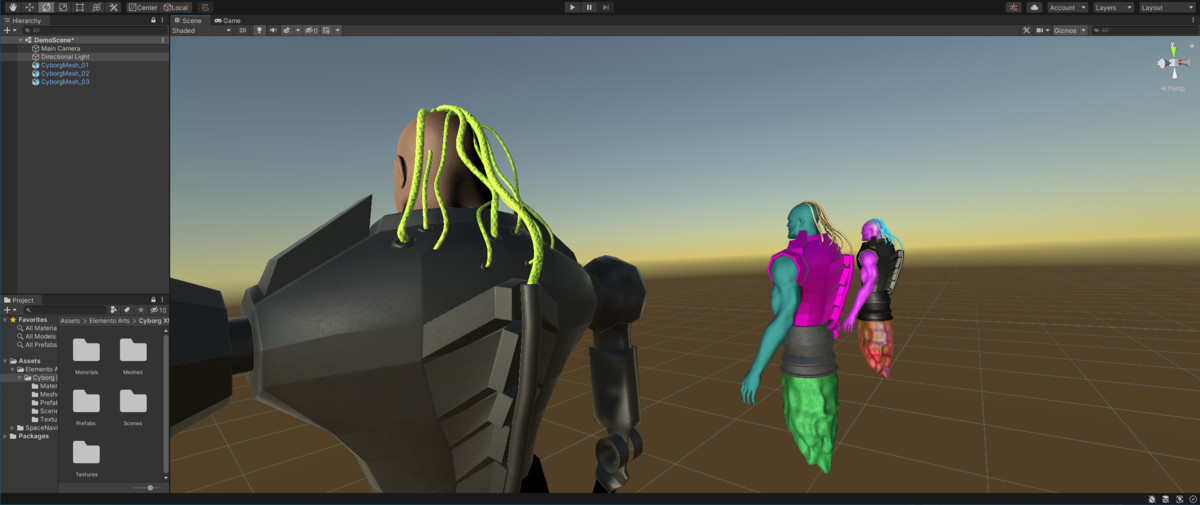Expand the Gizmos dropdown

pyautogui.click(x=1069, y=30)
